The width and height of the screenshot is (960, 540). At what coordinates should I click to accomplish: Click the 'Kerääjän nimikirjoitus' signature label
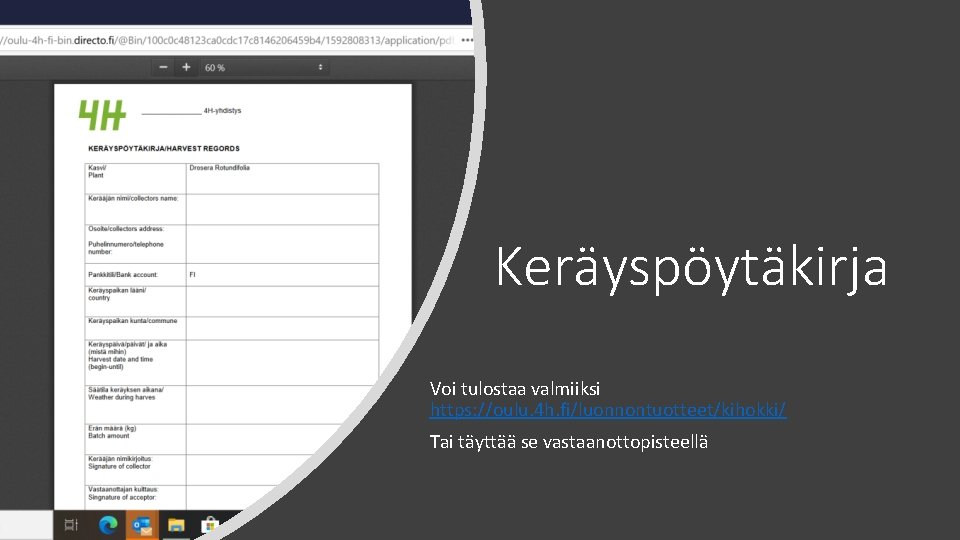[x=120, y=459]
